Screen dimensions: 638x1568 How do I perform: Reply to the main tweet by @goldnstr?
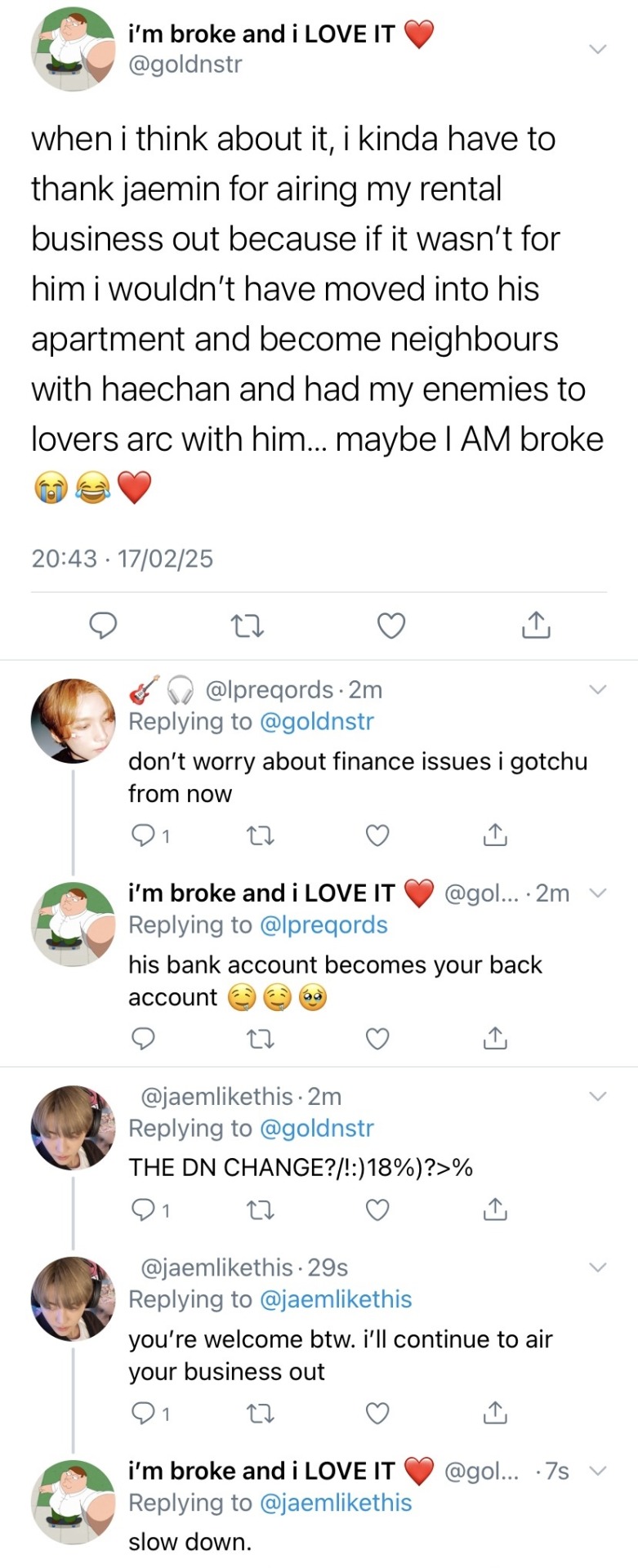pos(102,626)
